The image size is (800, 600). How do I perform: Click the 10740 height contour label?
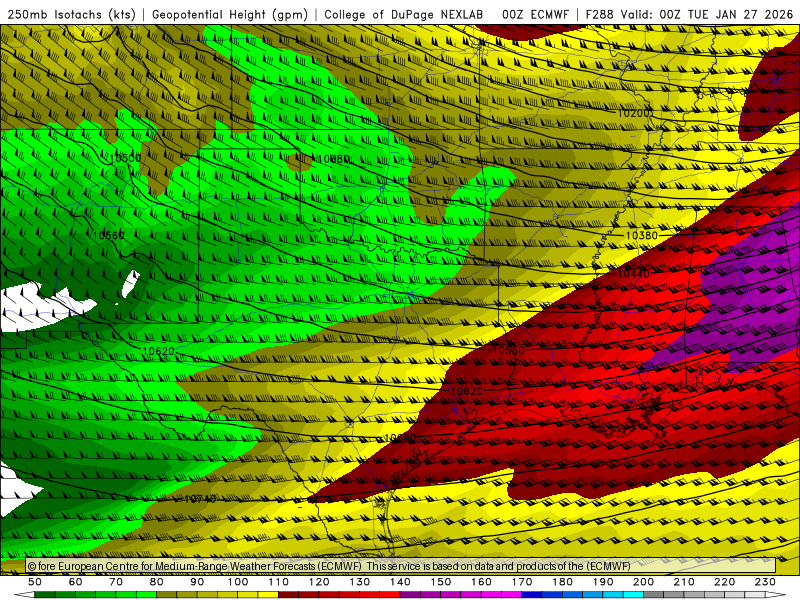tap(200, 499)
